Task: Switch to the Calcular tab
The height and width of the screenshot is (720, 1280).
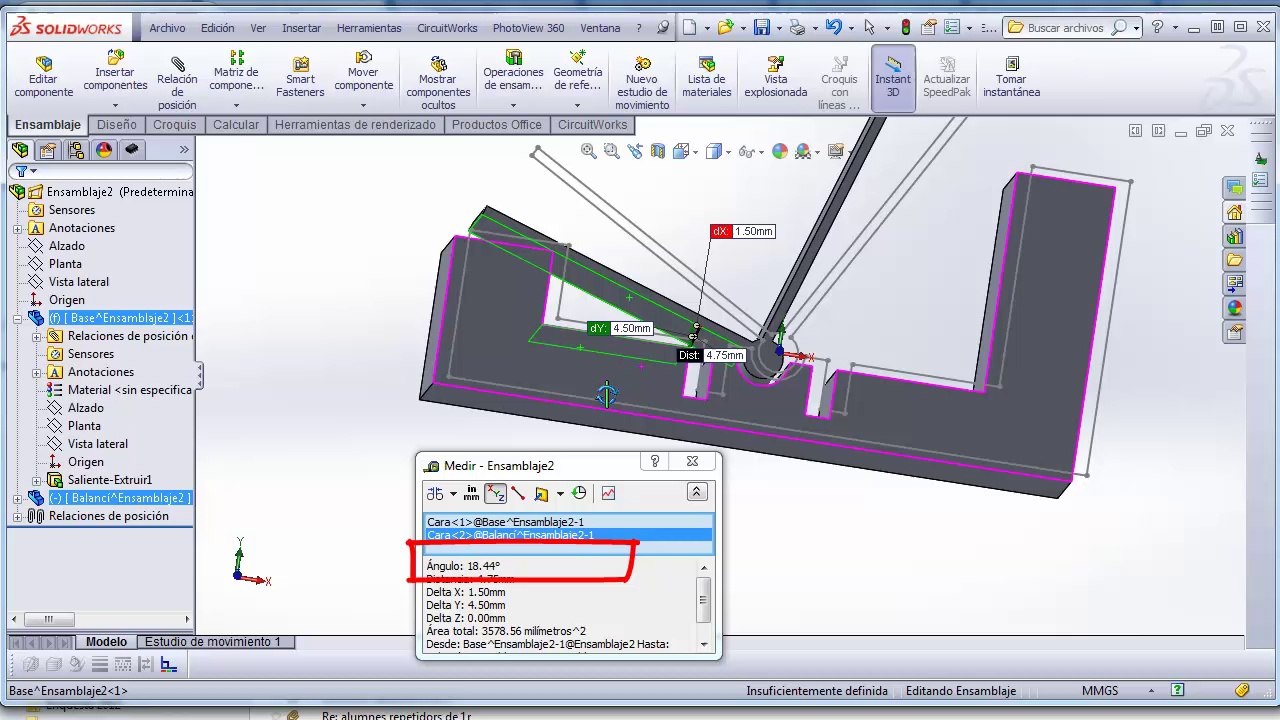Action: (x=236, y=125)
